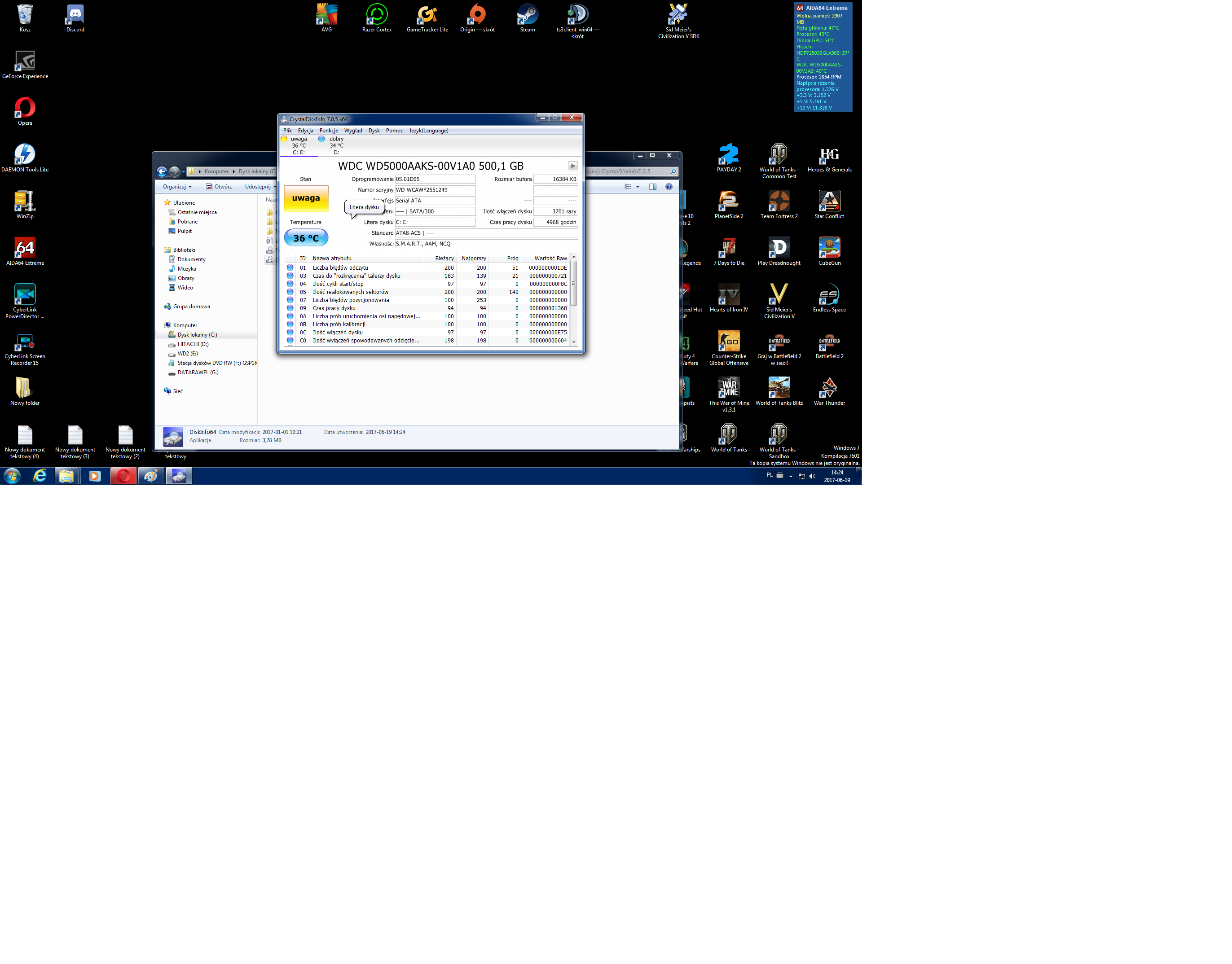This screenshot has height=964, width=1232.
Task: Open Nowy folder on desktop
Action: (x=25, y=392)
